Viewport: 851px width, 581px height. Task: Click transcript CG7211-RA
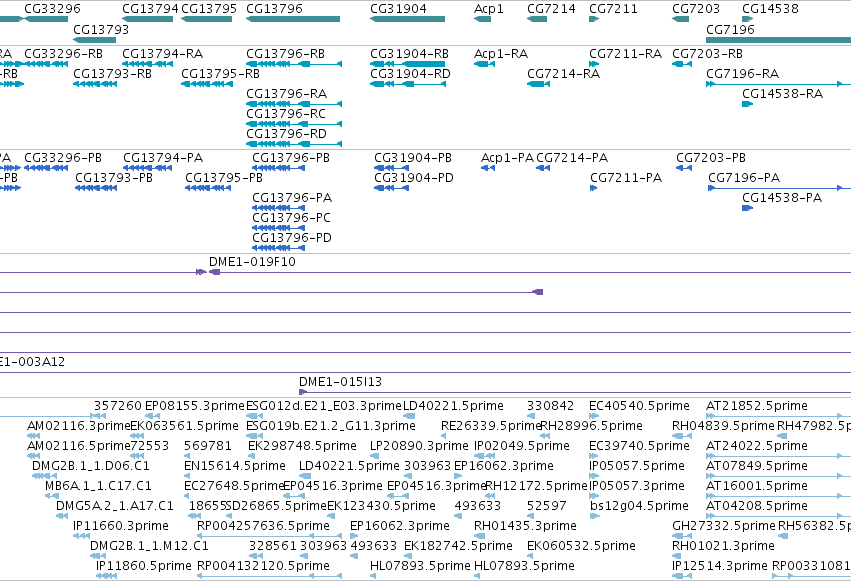point(626,54)
